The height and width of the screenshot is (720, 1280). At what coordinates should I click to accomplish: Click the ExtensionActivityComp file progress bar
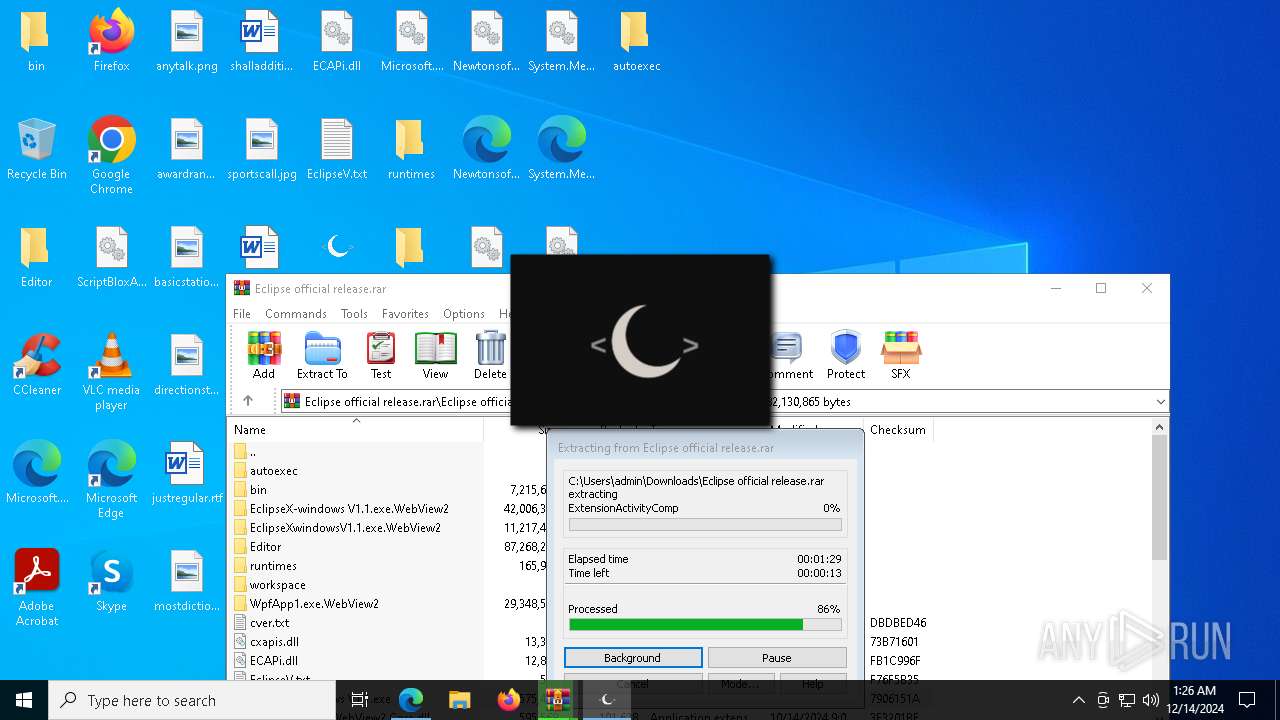(705, 524)
